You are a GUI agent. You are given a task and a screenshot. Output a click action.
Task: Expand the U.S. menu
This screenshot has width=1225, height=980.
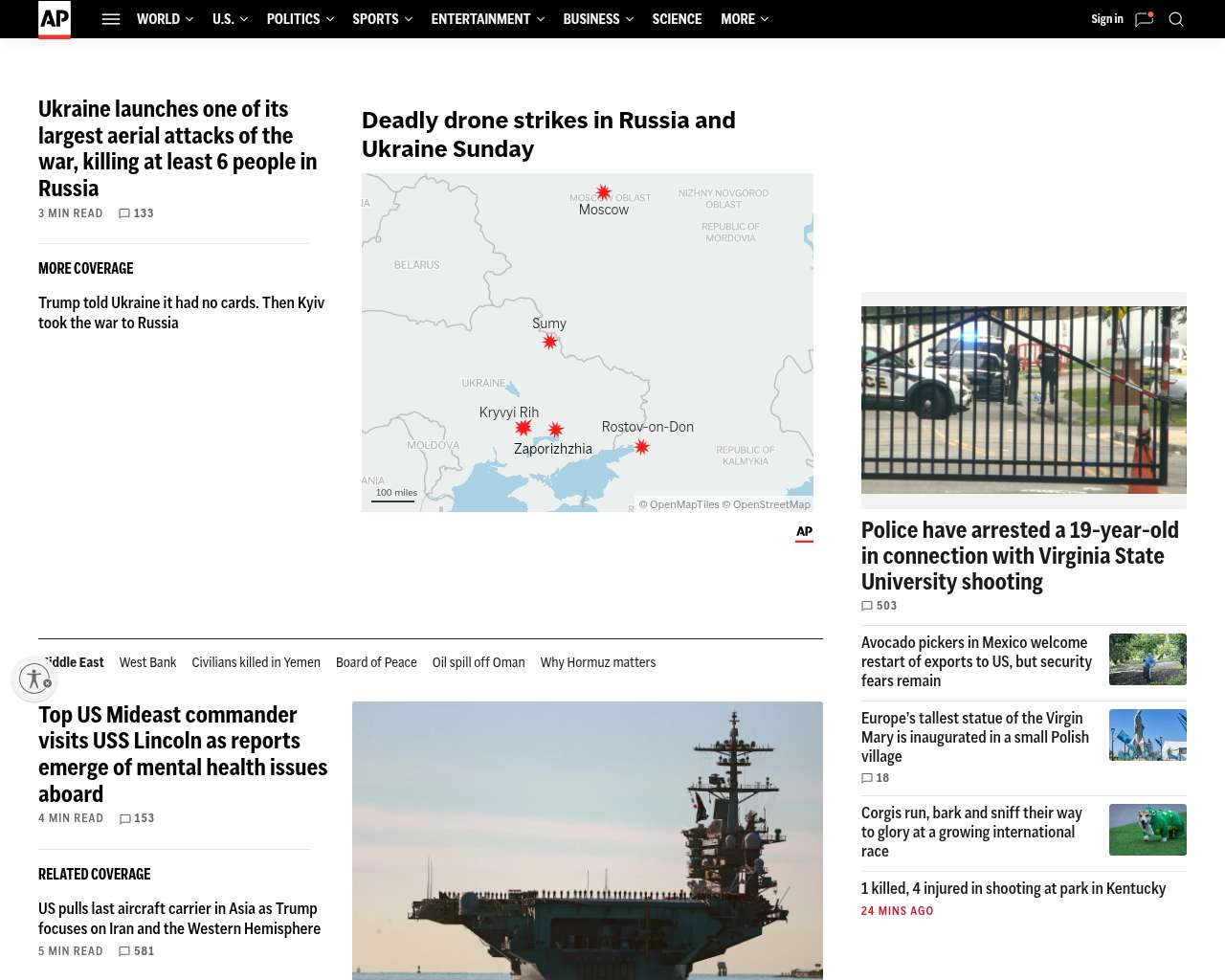tap(230, 19)
